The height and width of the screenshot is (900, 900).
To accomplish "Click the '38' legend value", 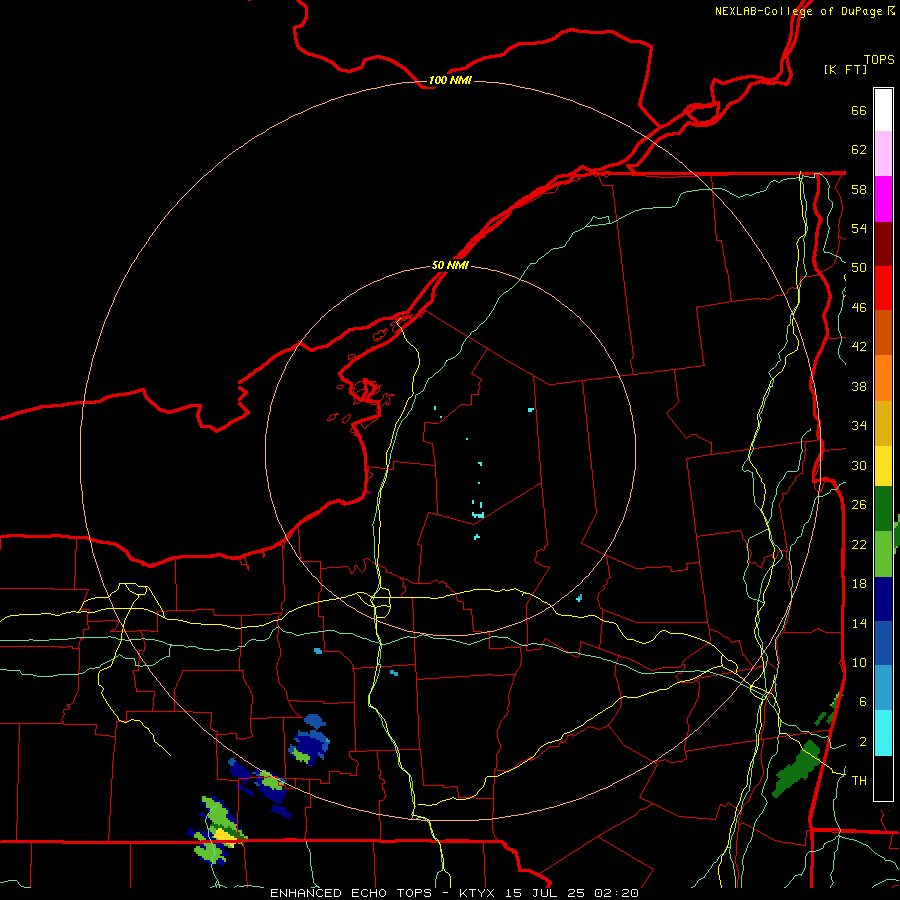I will pos(859,386).
